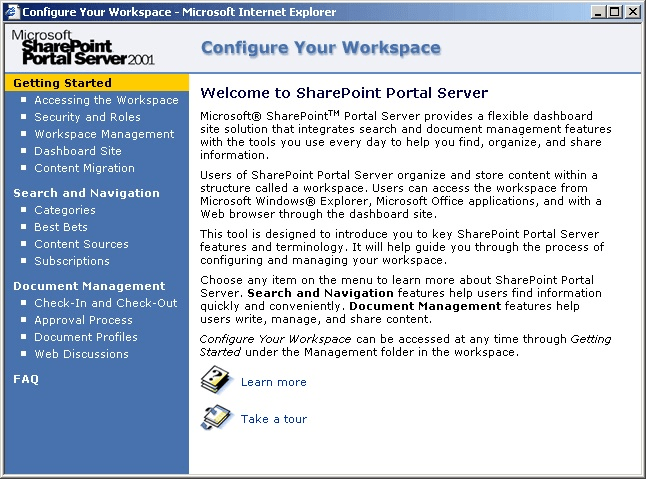Click the Take a tour icon

point(215,418)
